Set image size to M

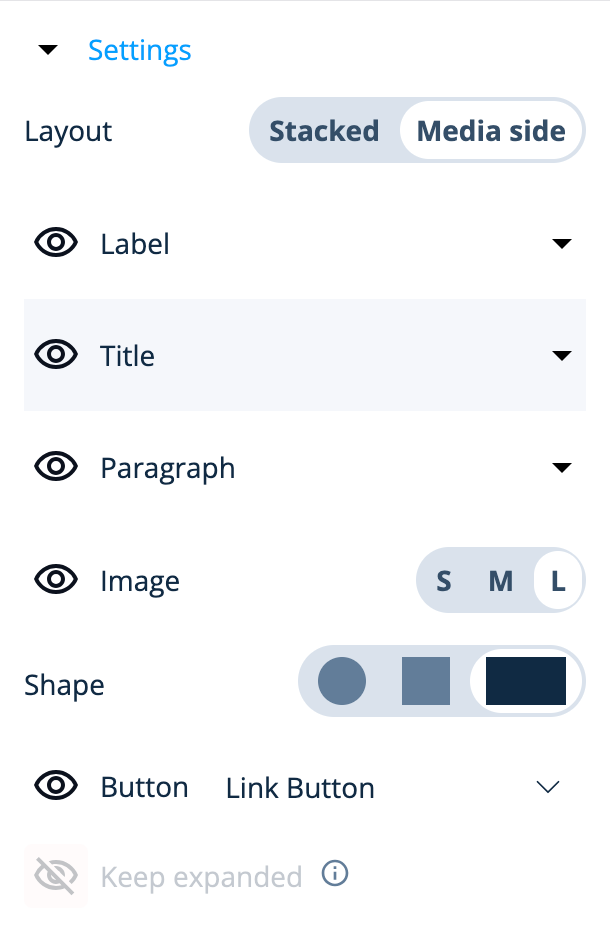pyautogui.click(x=501, y=581)
